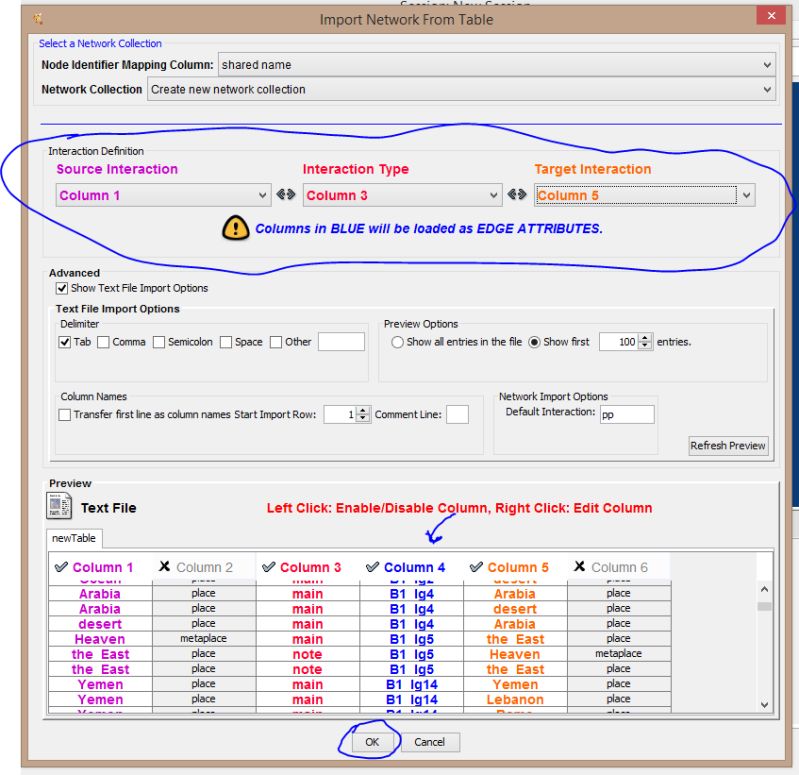This screenshot has width=799, height=775.
Task: Increase the Start Import Row value
Action: [363, 411]
